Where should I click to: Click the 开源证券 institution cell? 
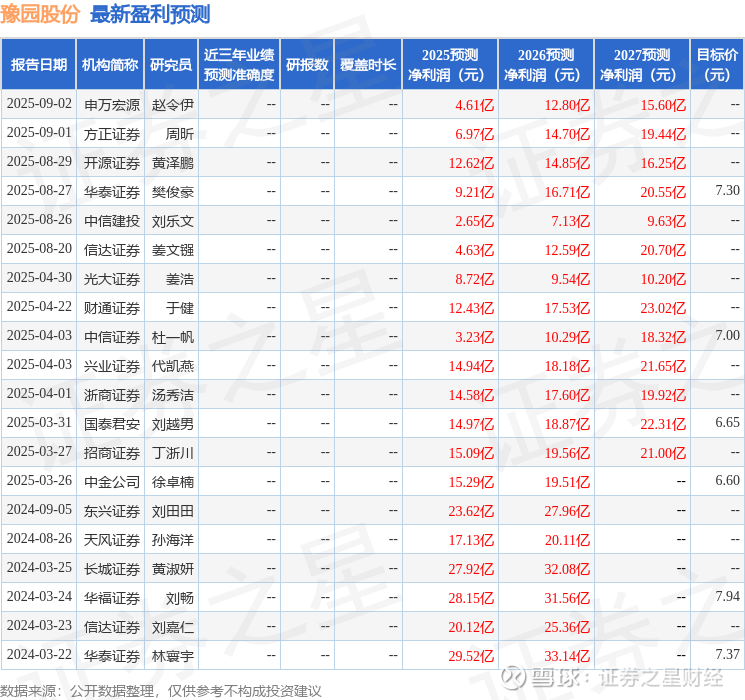(112, 163)
